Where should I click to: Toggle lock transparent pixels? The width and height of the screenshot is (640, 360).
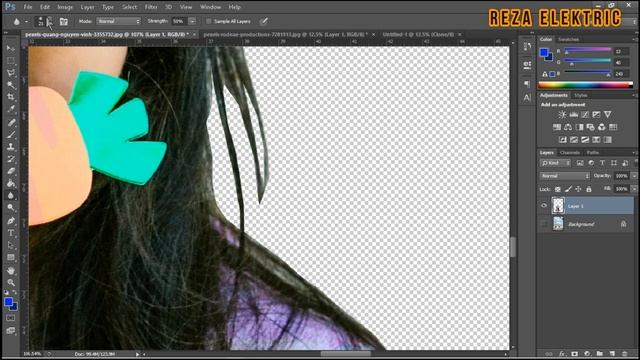coord(558,189)
